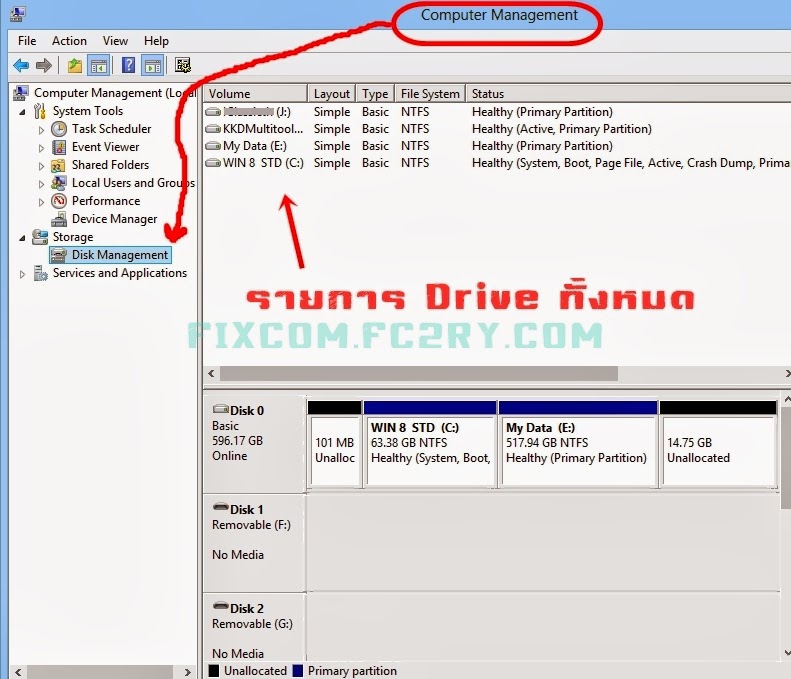Viewport: 791px width, 679px height.
Task: Click the Back arrow toolbar icon
Action: tap(21, 65)
